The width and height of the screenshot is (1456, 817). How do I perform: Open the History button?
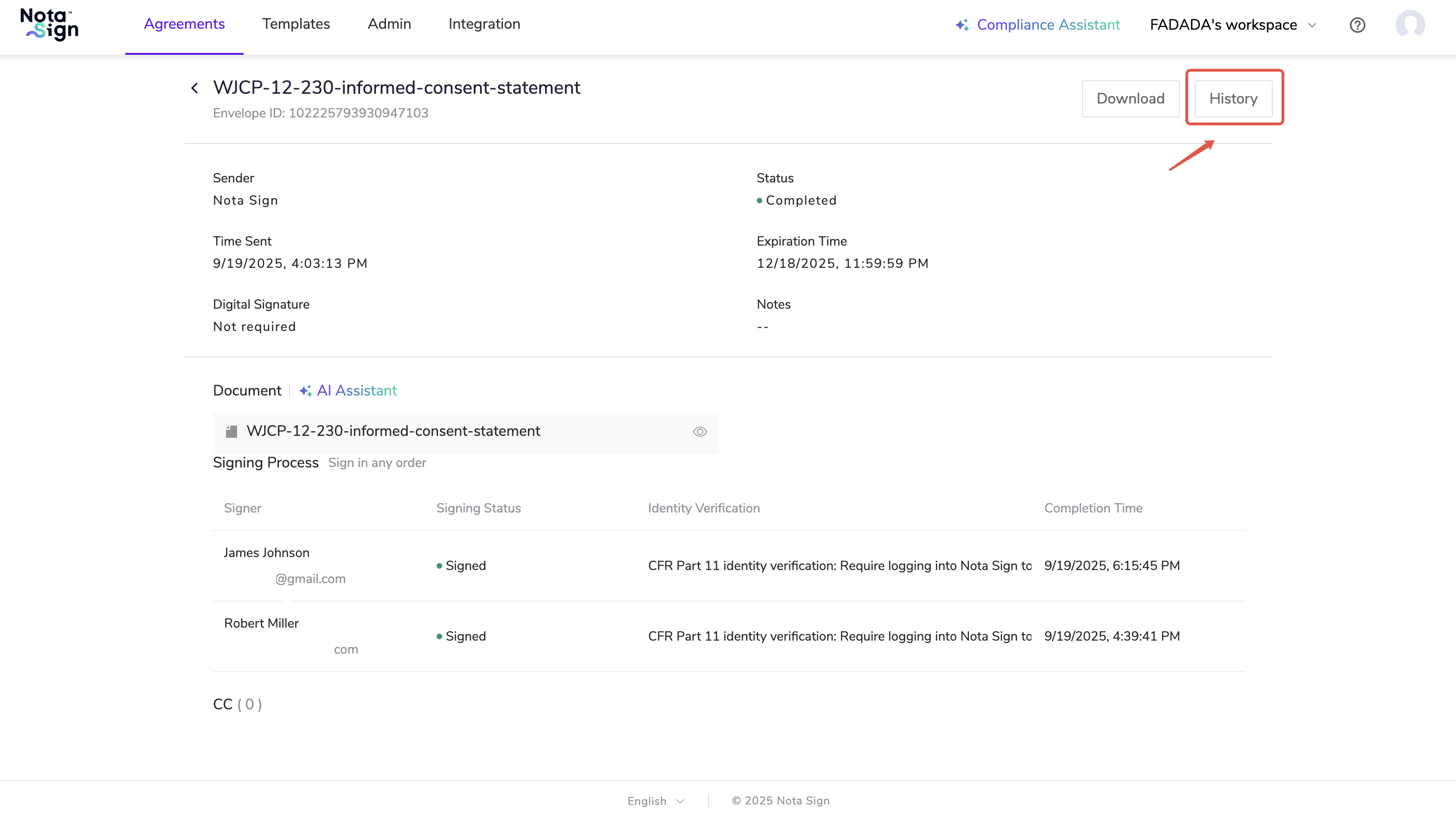tap(1233, 99)
